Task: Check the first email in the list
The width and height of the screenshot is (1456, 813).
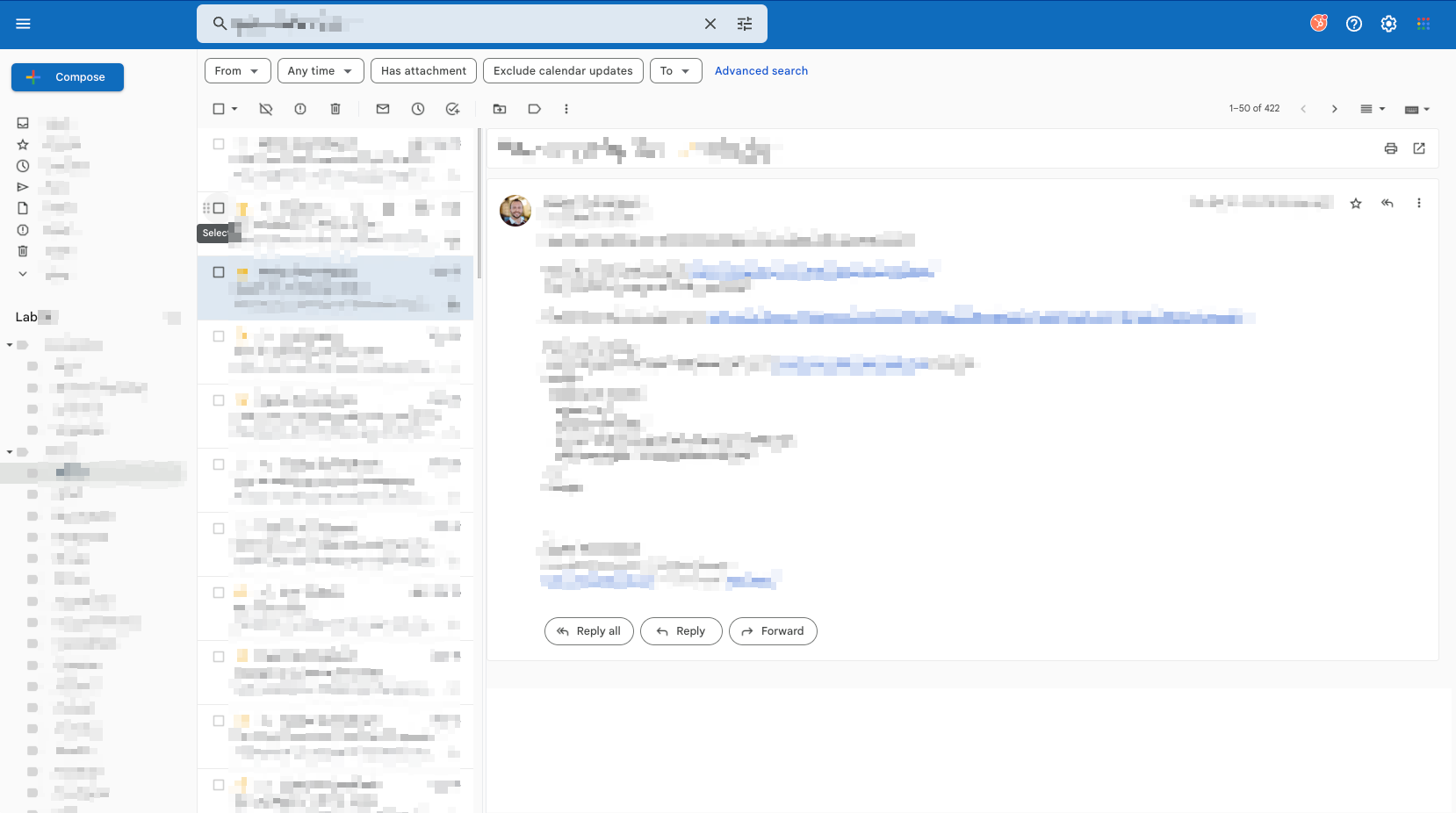Action: [x=219, y=144]
